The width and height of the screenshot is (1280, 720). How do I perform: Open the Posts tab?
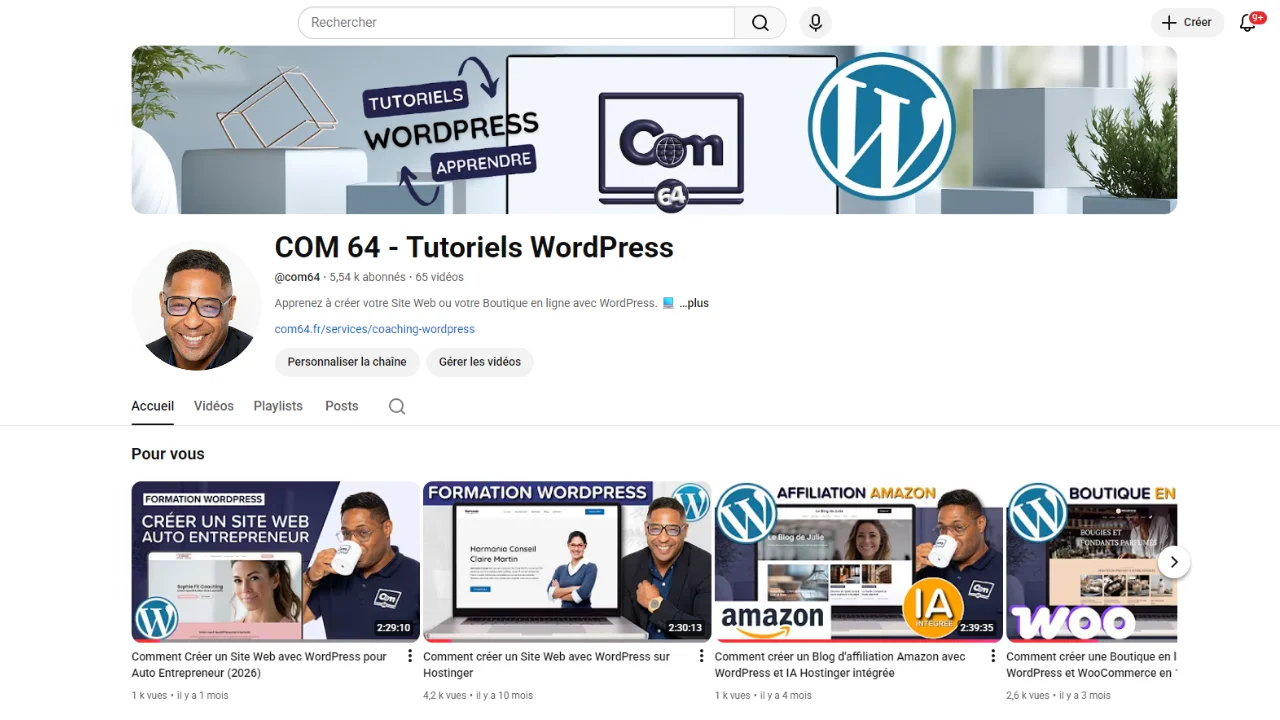341,406
